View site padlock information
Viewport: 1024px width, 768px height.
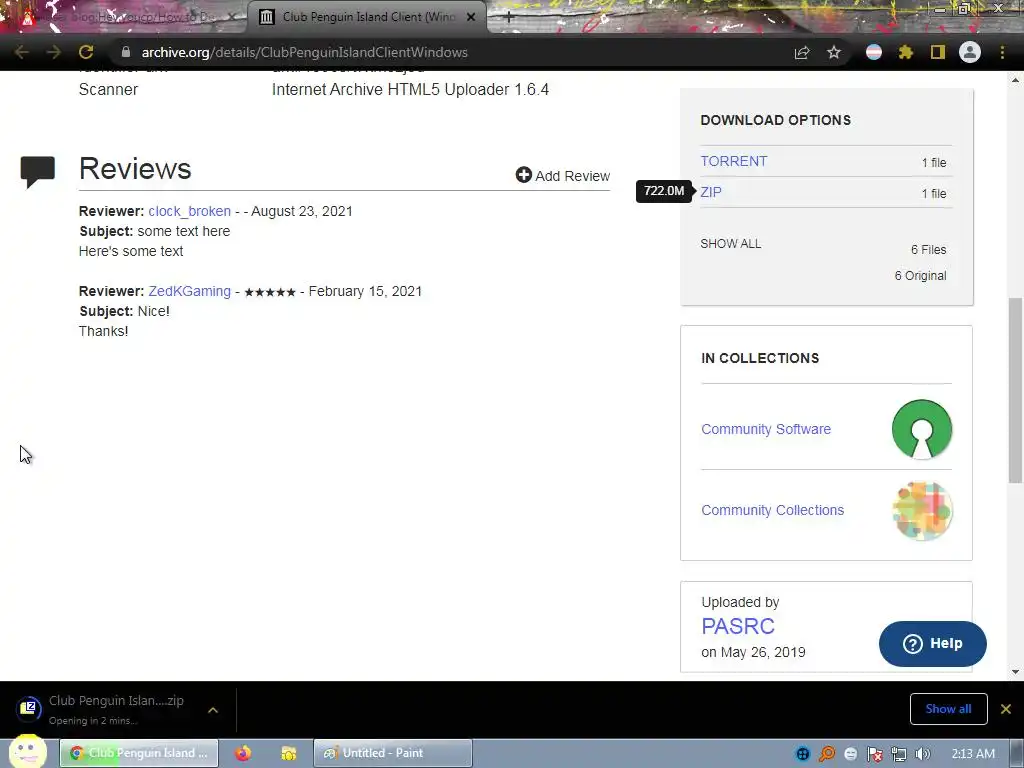[x=126, y=52]
